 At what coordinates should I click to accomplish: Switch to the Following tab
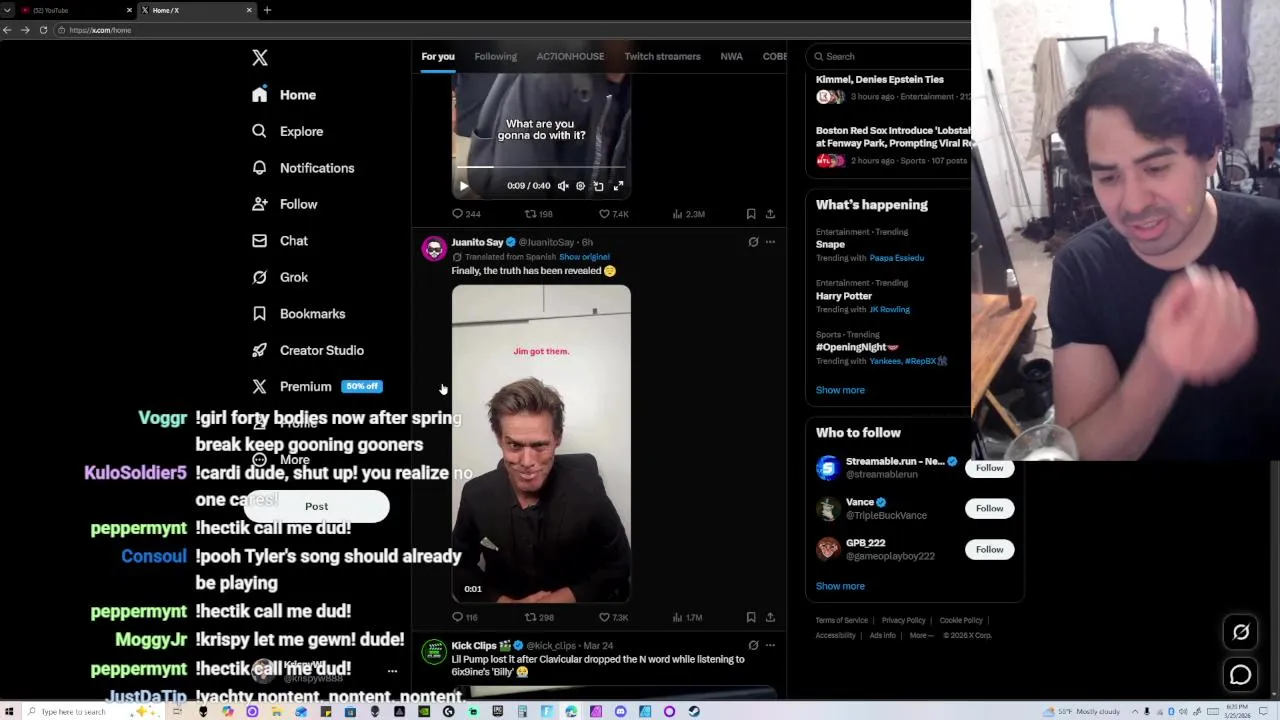[496, 57]
